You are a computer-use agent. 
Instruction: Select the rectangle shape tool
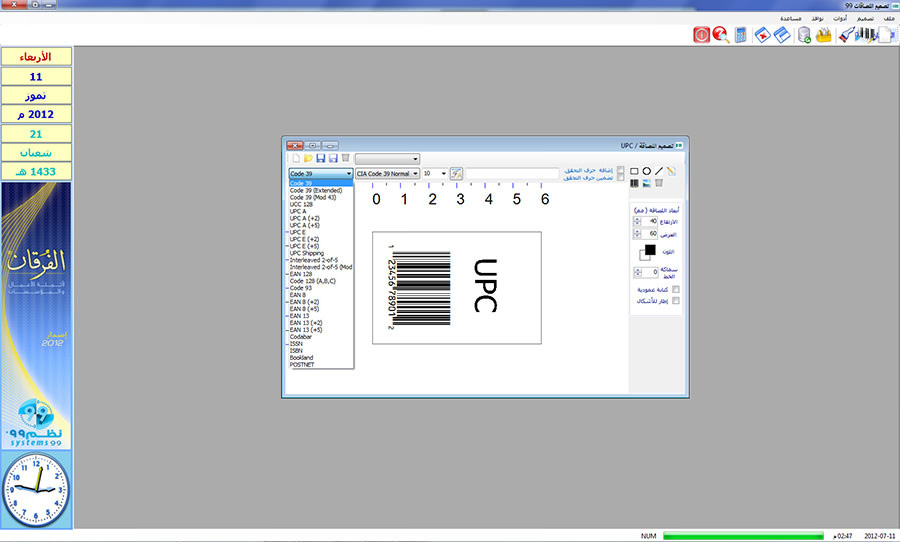634,171
